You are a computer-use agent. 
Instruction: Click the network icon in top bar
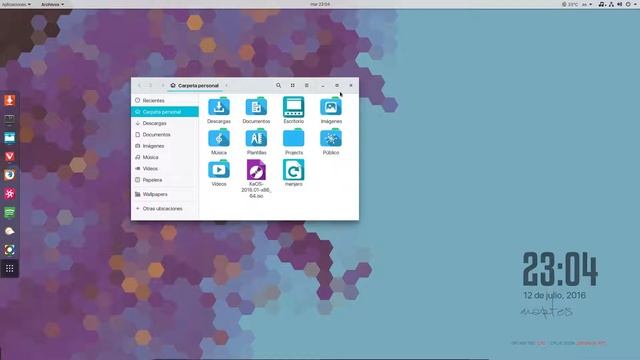pyautogui.click(x=611, y=4)
